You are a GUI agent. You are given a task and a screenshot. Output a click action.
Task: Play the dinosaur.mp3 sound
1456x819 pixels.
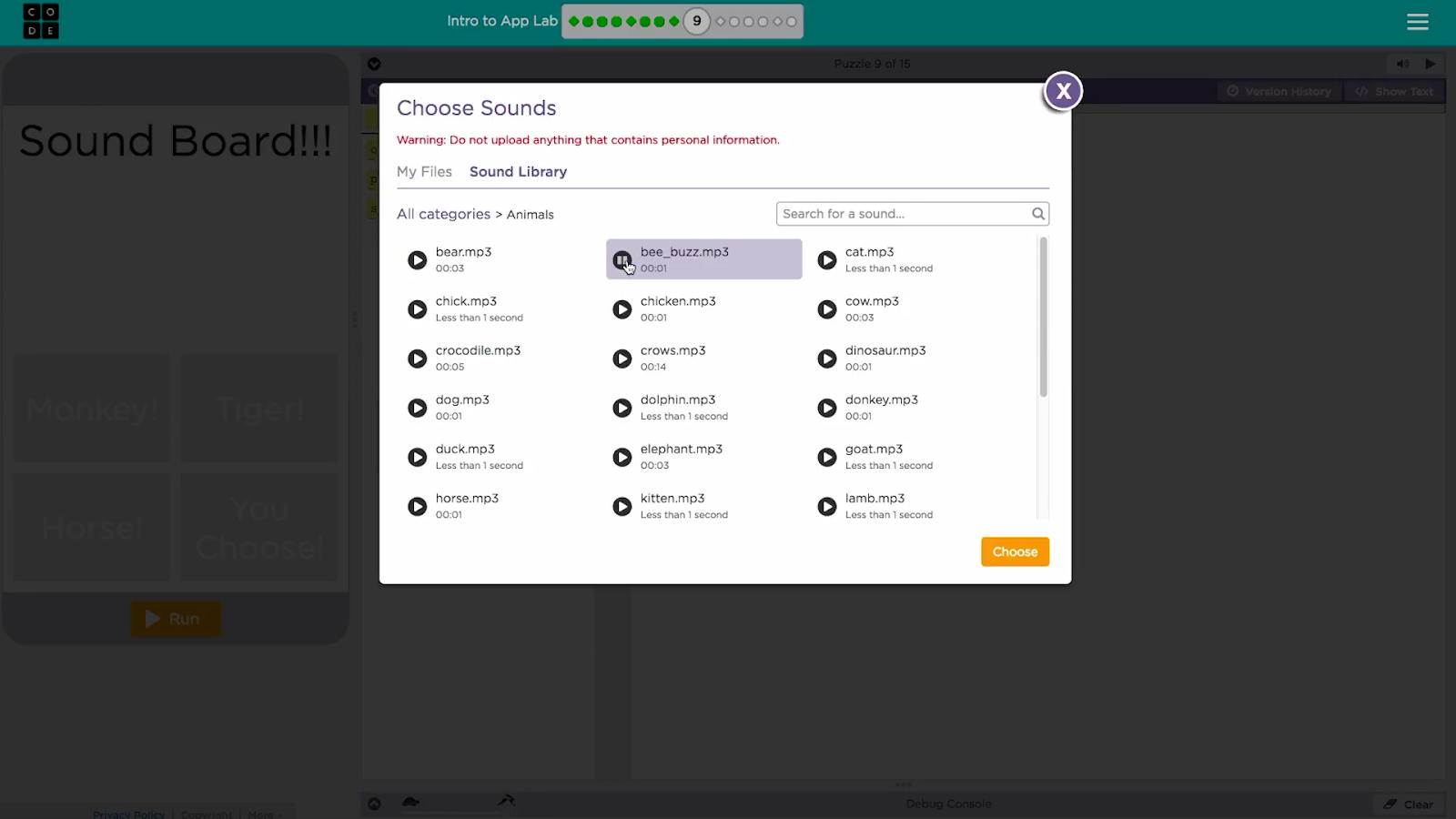click(x=826, y=359)
